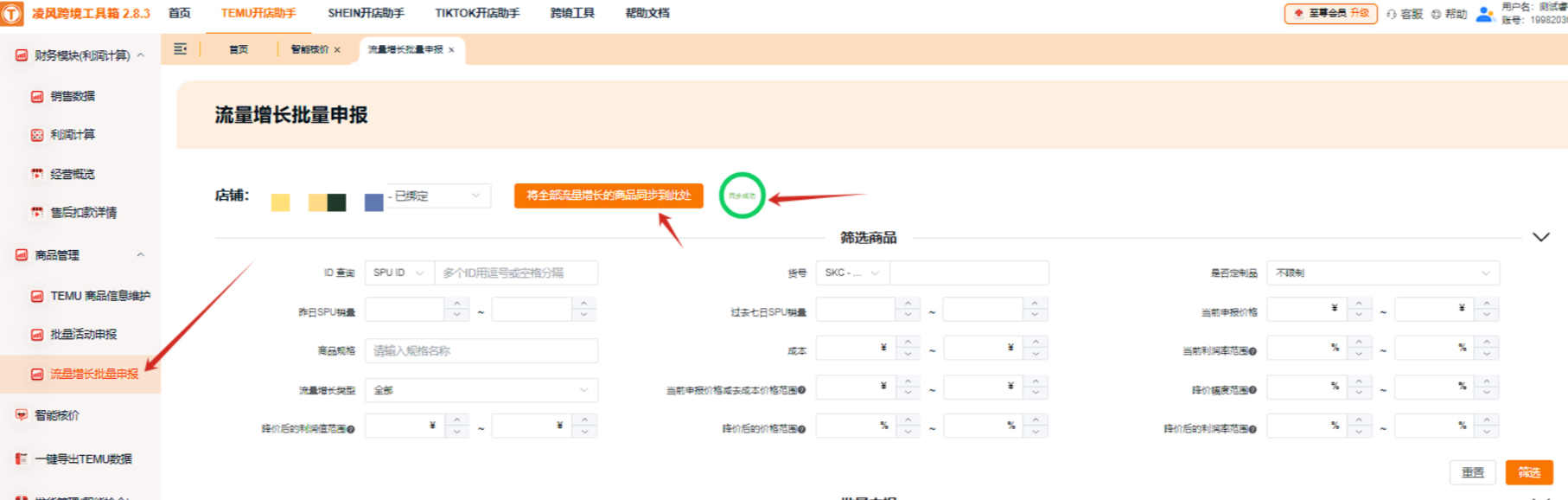Open the TEMU开店助手 menu
This screenshot has height=500, width=1568.
tap(258, 13)
